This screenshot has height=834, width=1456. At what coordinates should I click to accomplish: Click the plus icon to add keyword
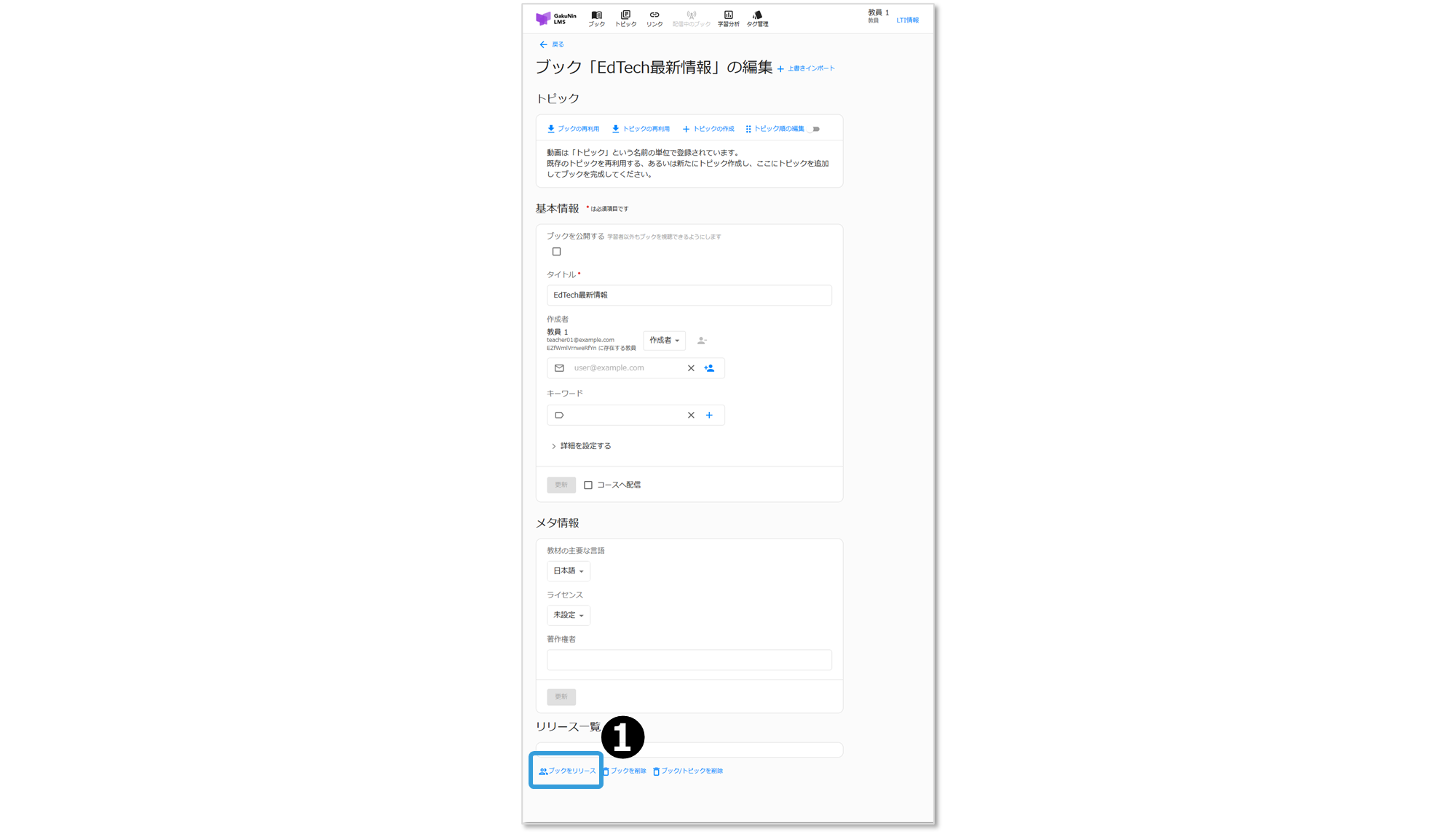click(709, 416)
